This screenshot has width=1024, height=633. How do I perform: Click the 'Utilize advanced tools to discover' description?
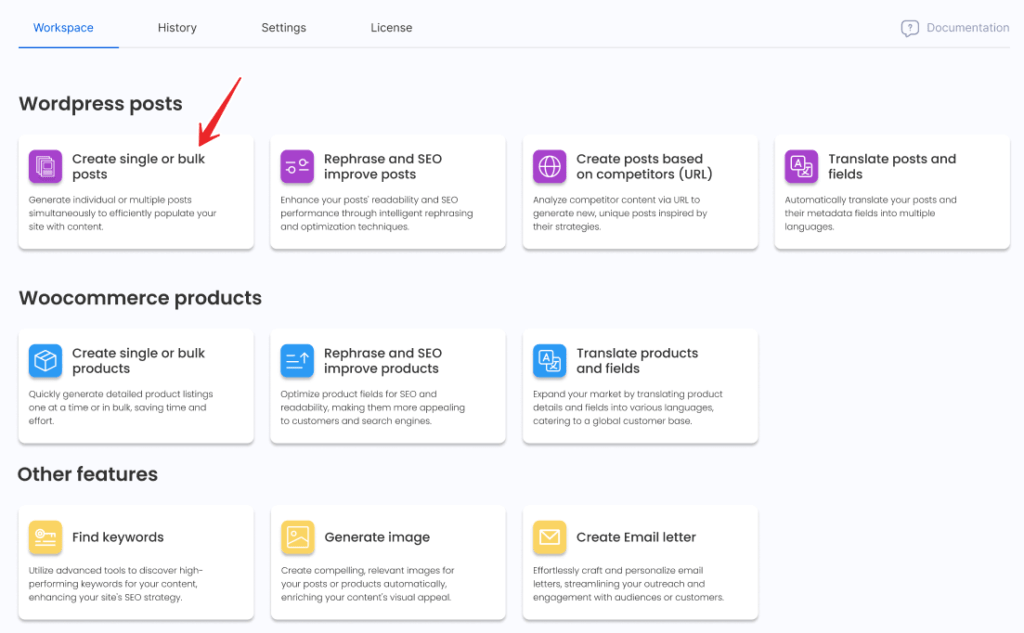[x=116, y=583]
